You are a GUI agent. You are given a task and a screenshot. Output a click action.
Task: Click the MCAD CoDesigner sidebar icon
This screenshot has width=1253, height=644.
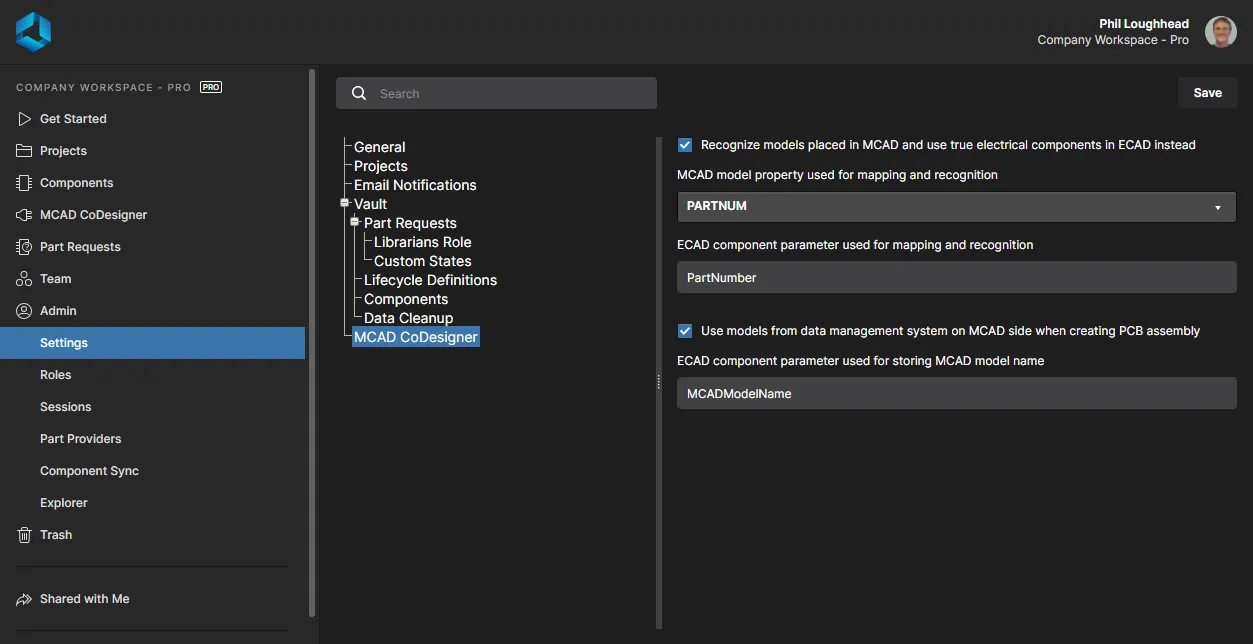point(24,215)
